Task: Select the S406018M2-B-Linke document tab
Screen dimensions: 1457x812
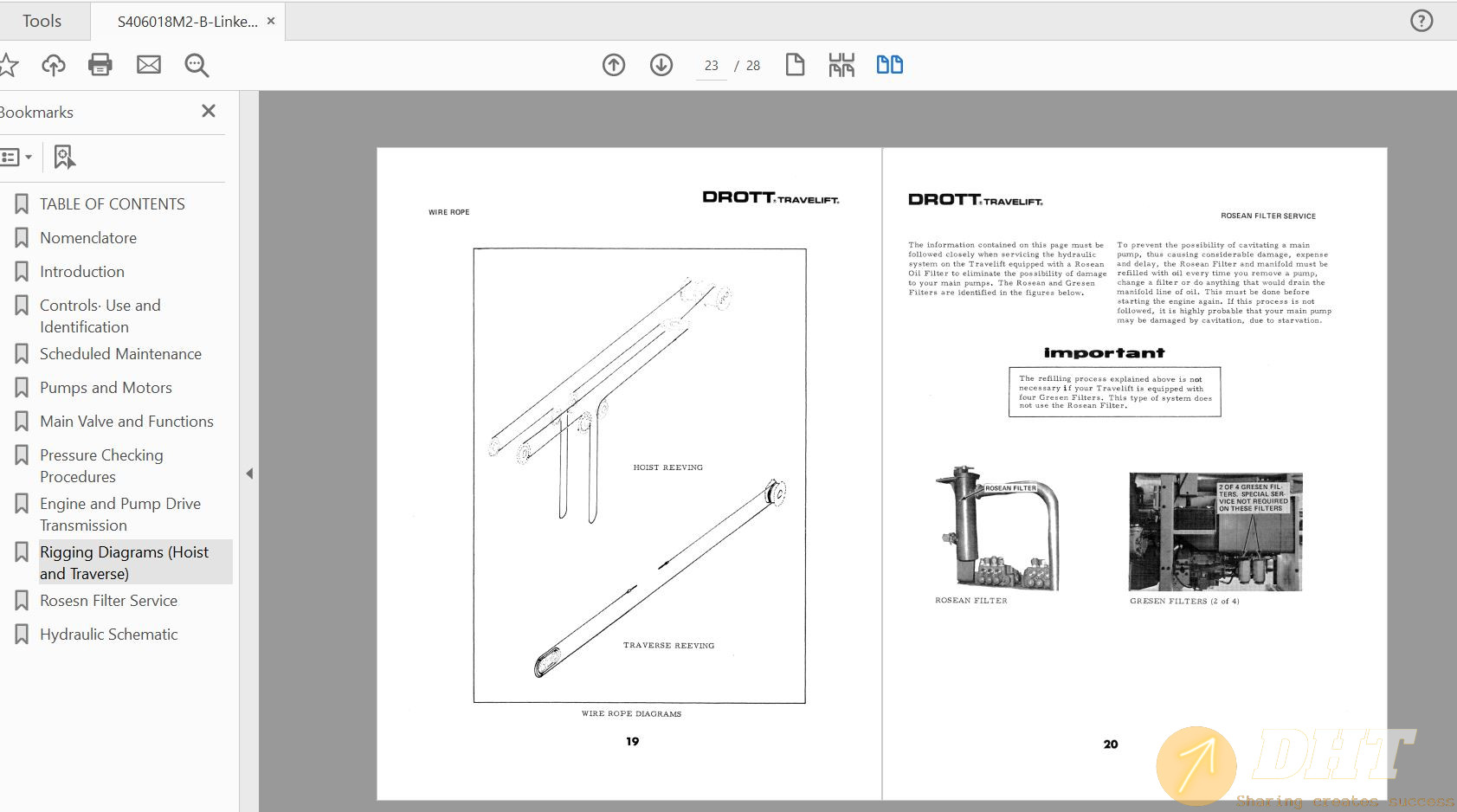Action: (x=187, y=22)
